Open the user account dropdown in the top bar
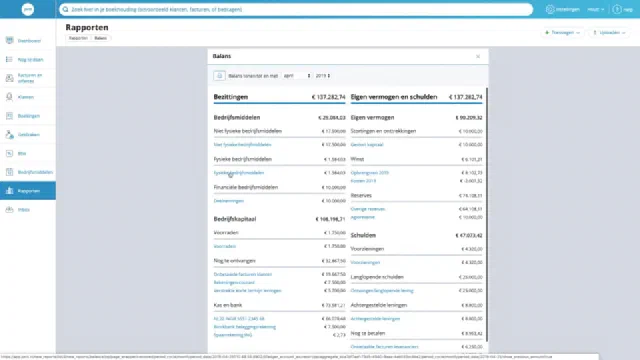The width and height of the screenshot is (640, 360). pos(596,9)
